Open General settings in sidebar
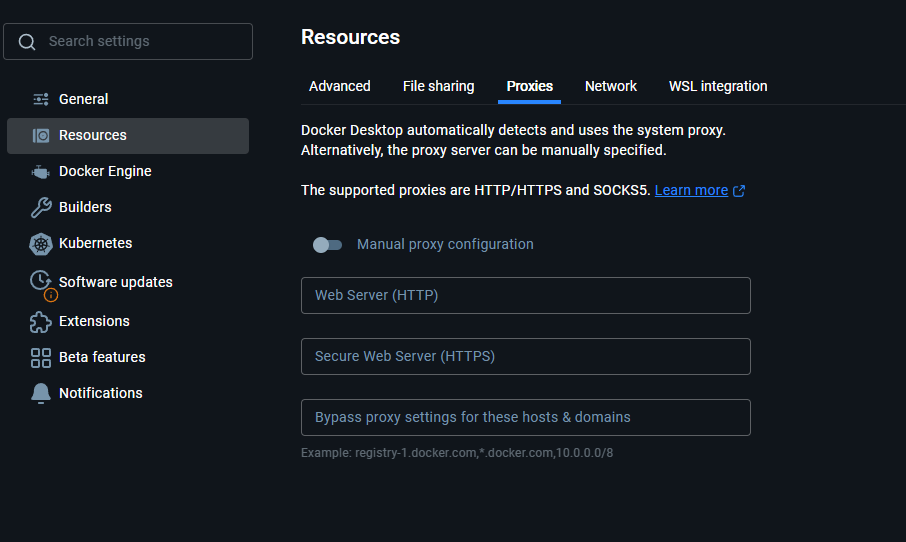Screen dimensions: 906x542 pos(128,99)
